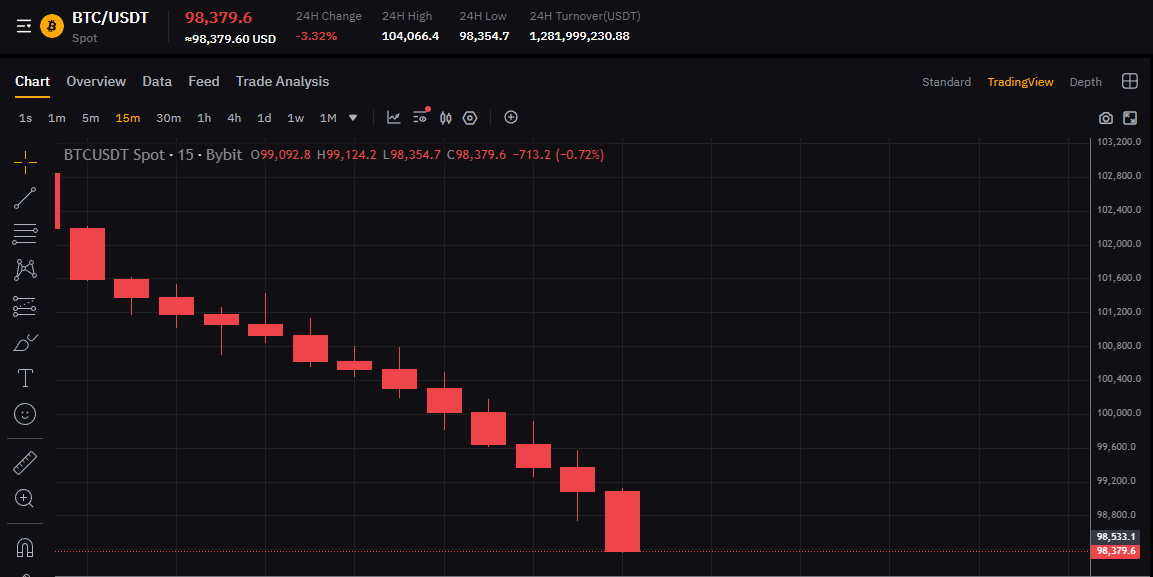Set timeframe to 1w
This screenshot has height=577, width=1153.
pyautogui.click(x=296, y=118)
